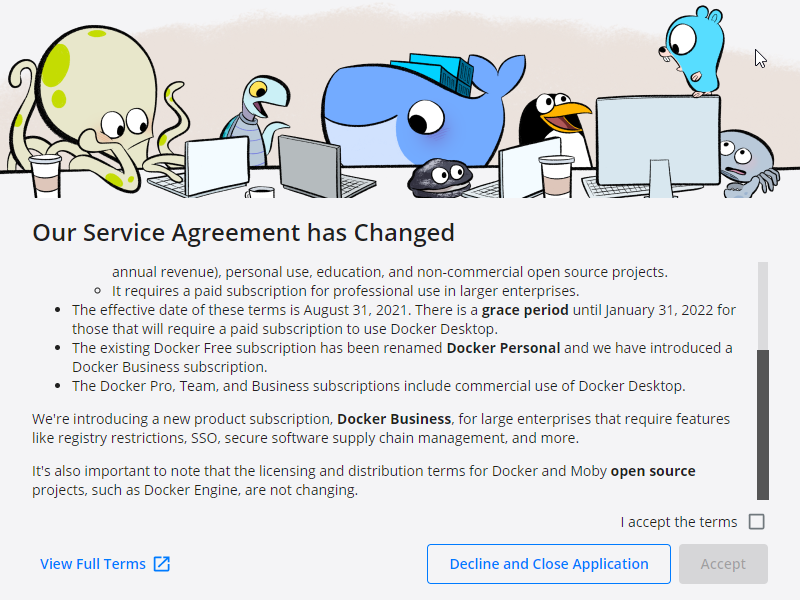The height and width of the screenshot is (600, 800).
Task: Click the heading Our Service Agreement has Changed
Action: pyautogui.click(x=244, y=232)
